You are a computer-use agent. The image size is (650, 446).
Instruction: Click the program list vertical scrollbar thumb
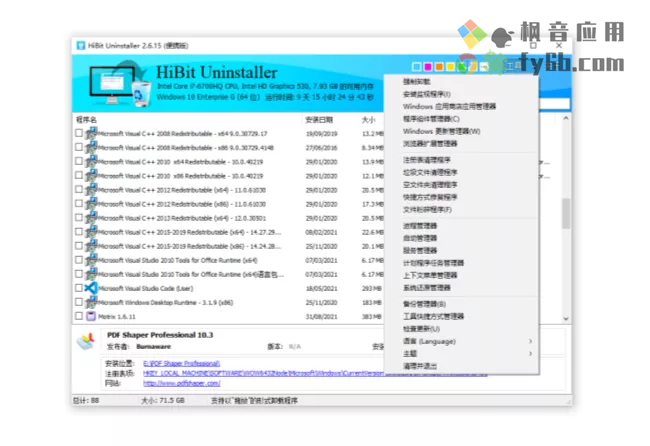pos(566,213)
